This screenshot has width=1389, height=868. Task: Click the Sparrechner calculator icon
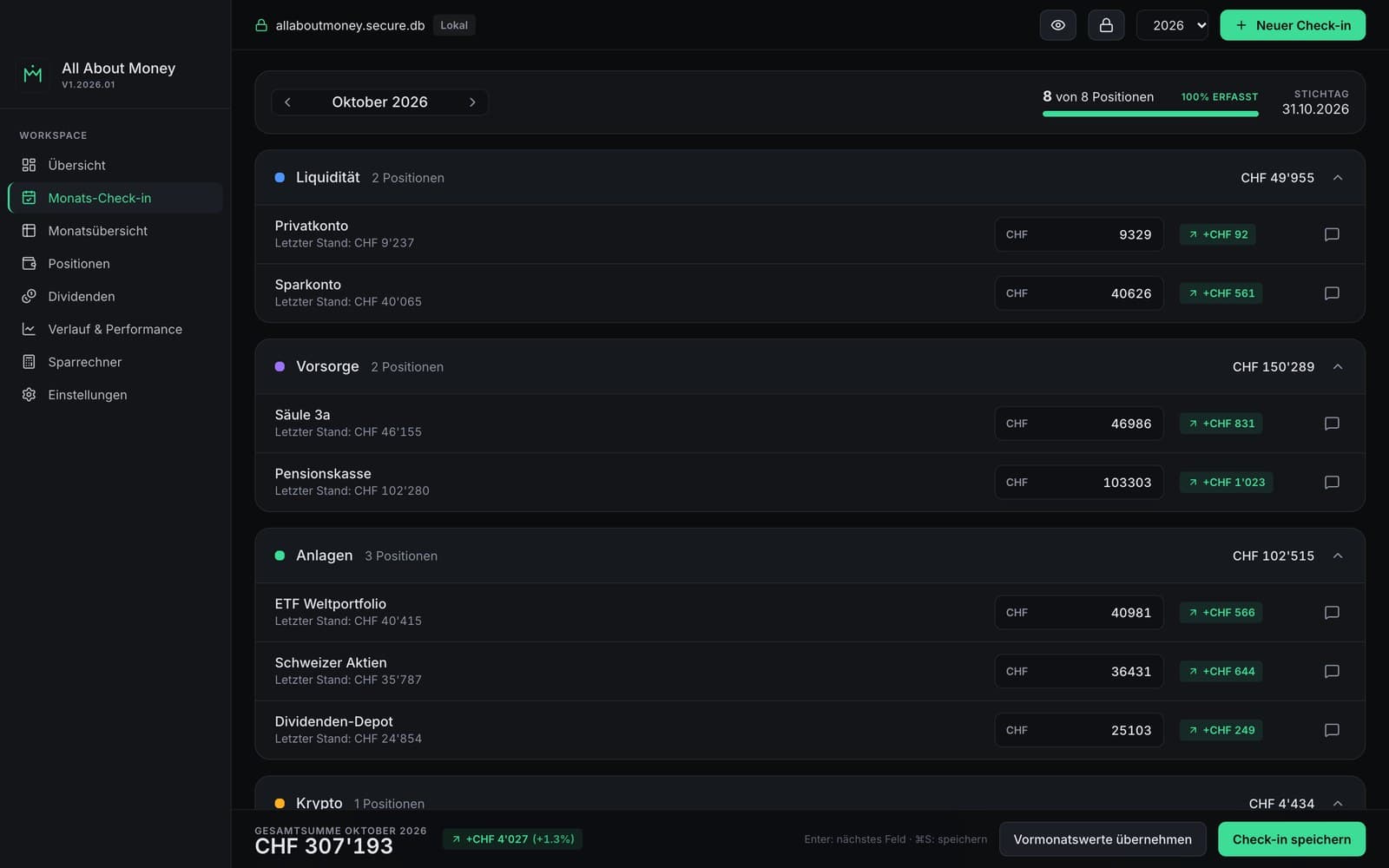point(29,362)
